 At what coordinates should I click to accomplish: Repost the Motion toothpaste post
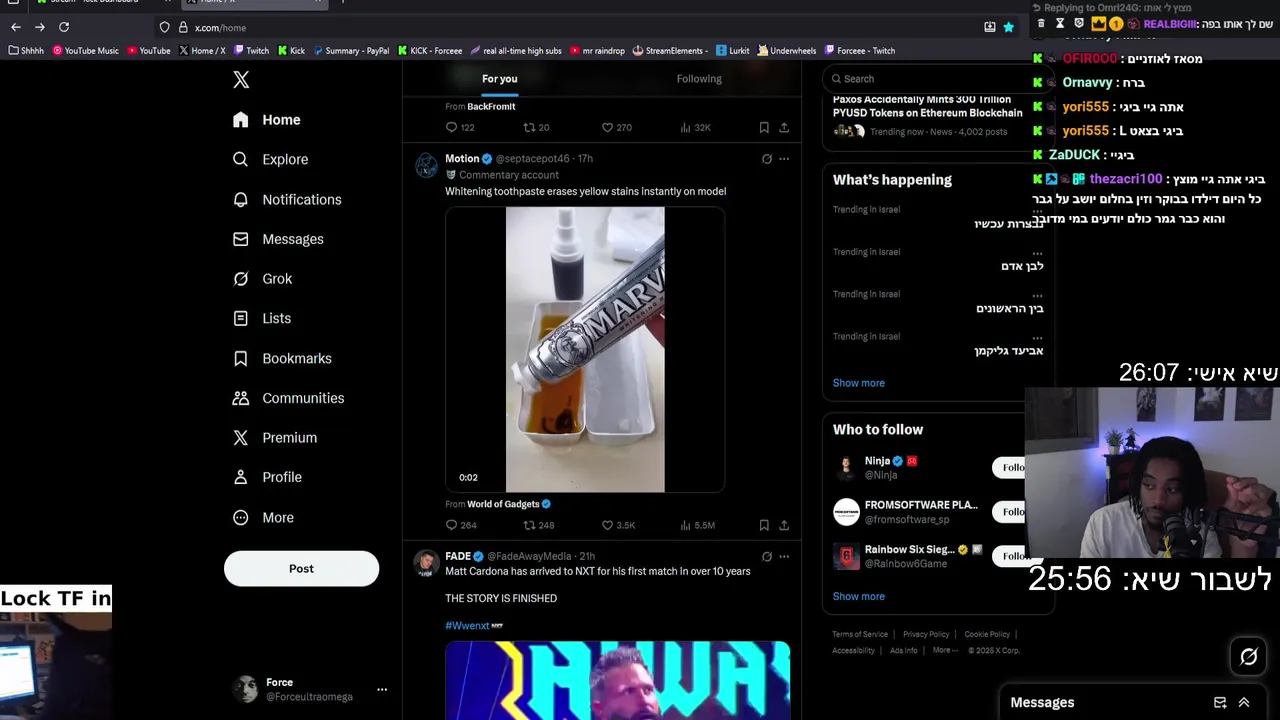point(539,525)
